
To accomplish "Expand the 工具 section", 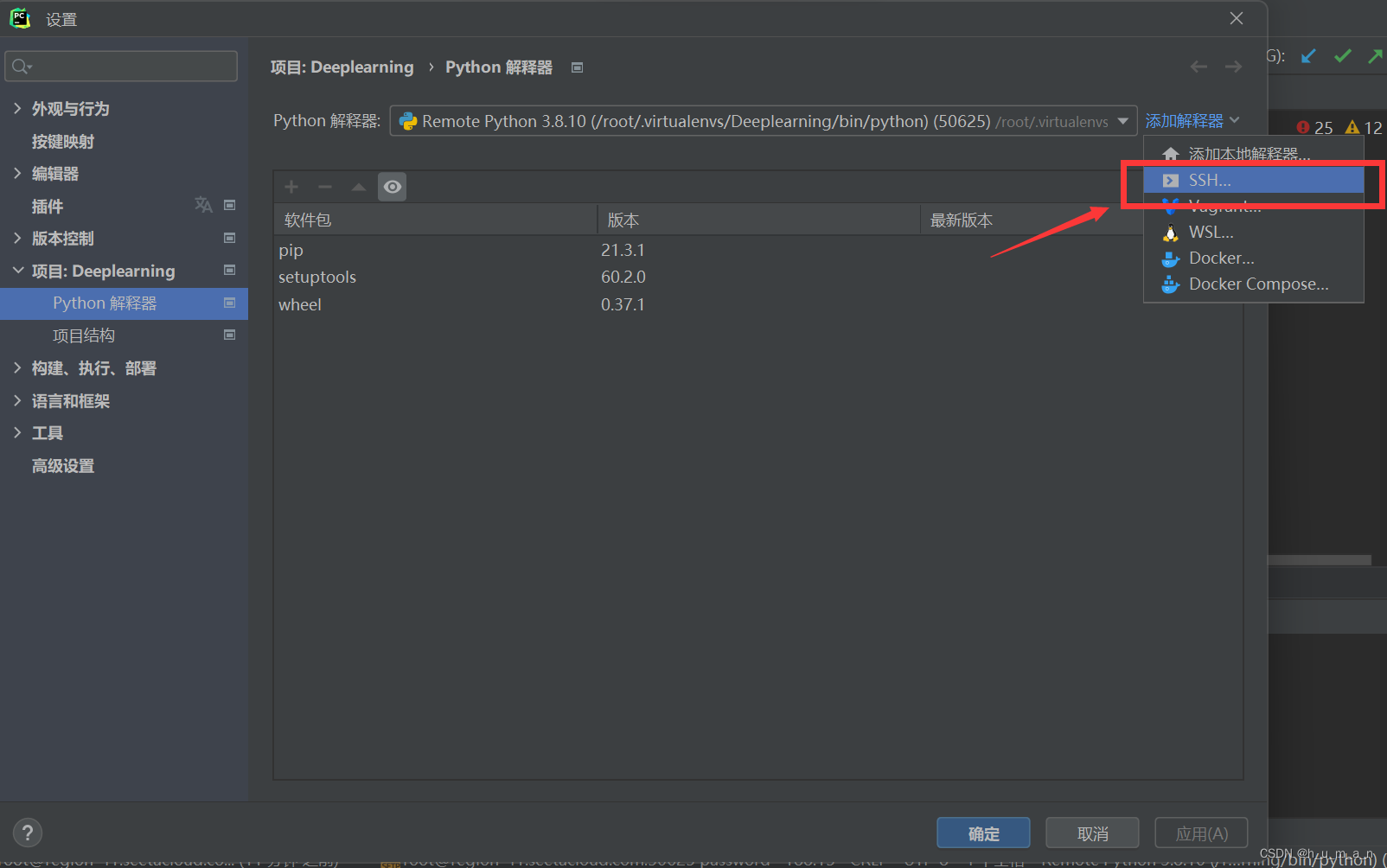I will click(x=17, y=432).
